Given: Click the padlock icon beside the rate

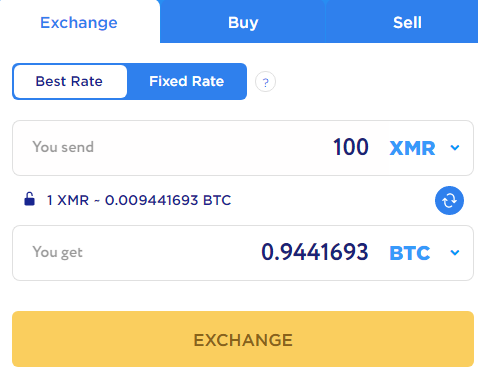Looking at the screenshot, I should coord(29,199).
